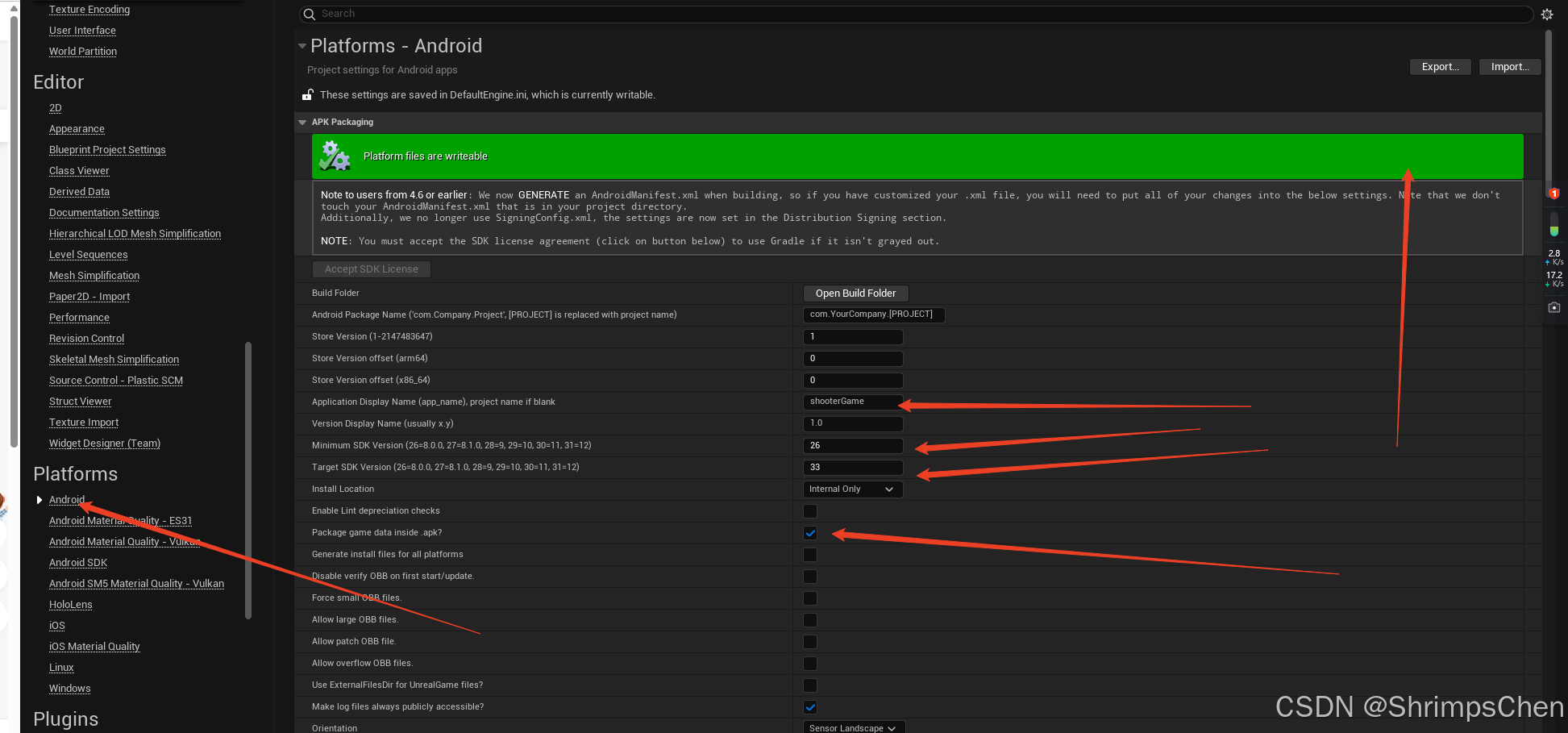The width and height of the screenshot is (1568, 733).
Task: Click the search magnifier icon
Action: tap(309, 14)
